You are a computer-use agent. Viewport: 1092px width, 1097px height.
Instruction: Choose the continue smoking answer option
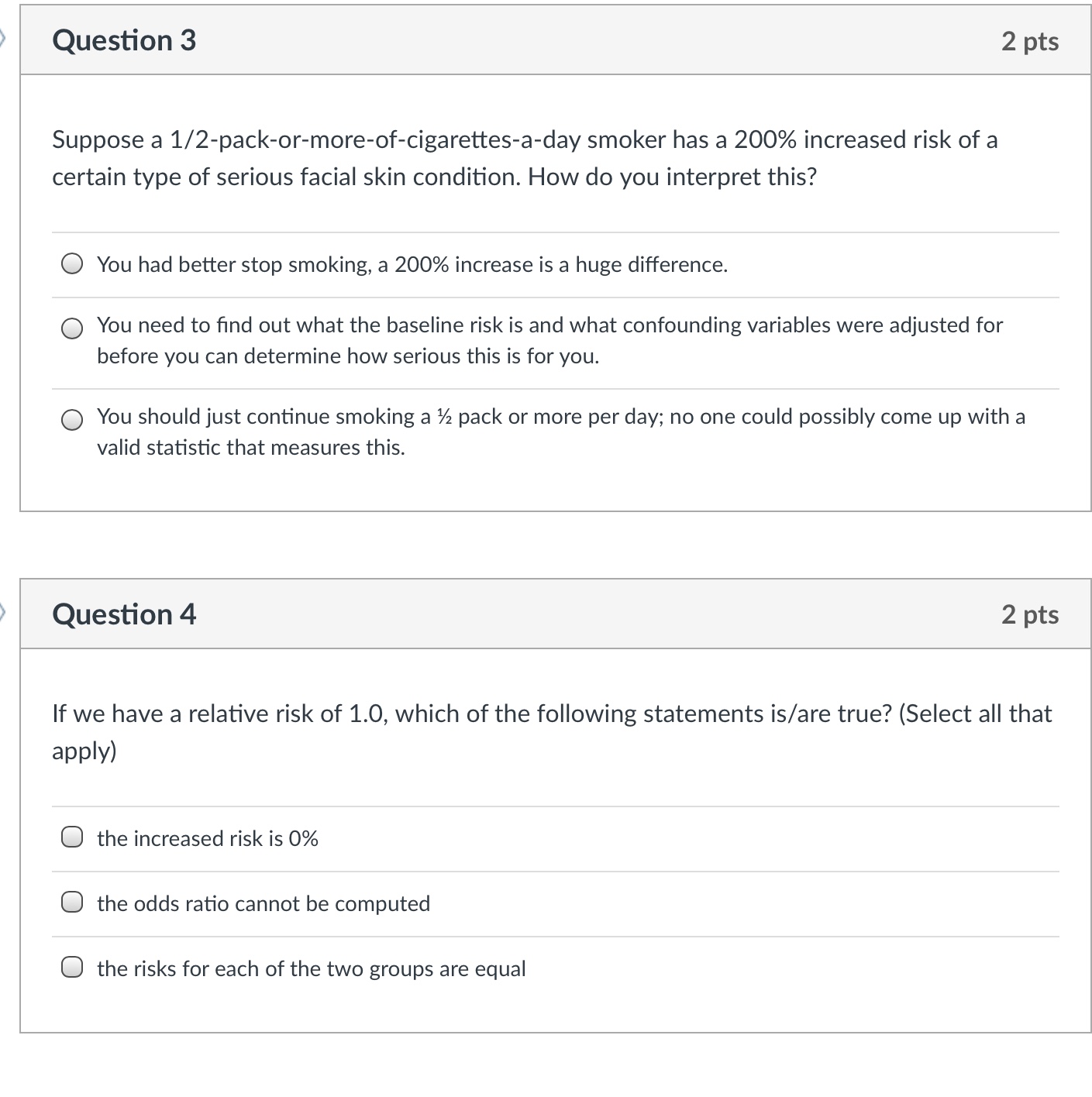click(x=72, y=421)
